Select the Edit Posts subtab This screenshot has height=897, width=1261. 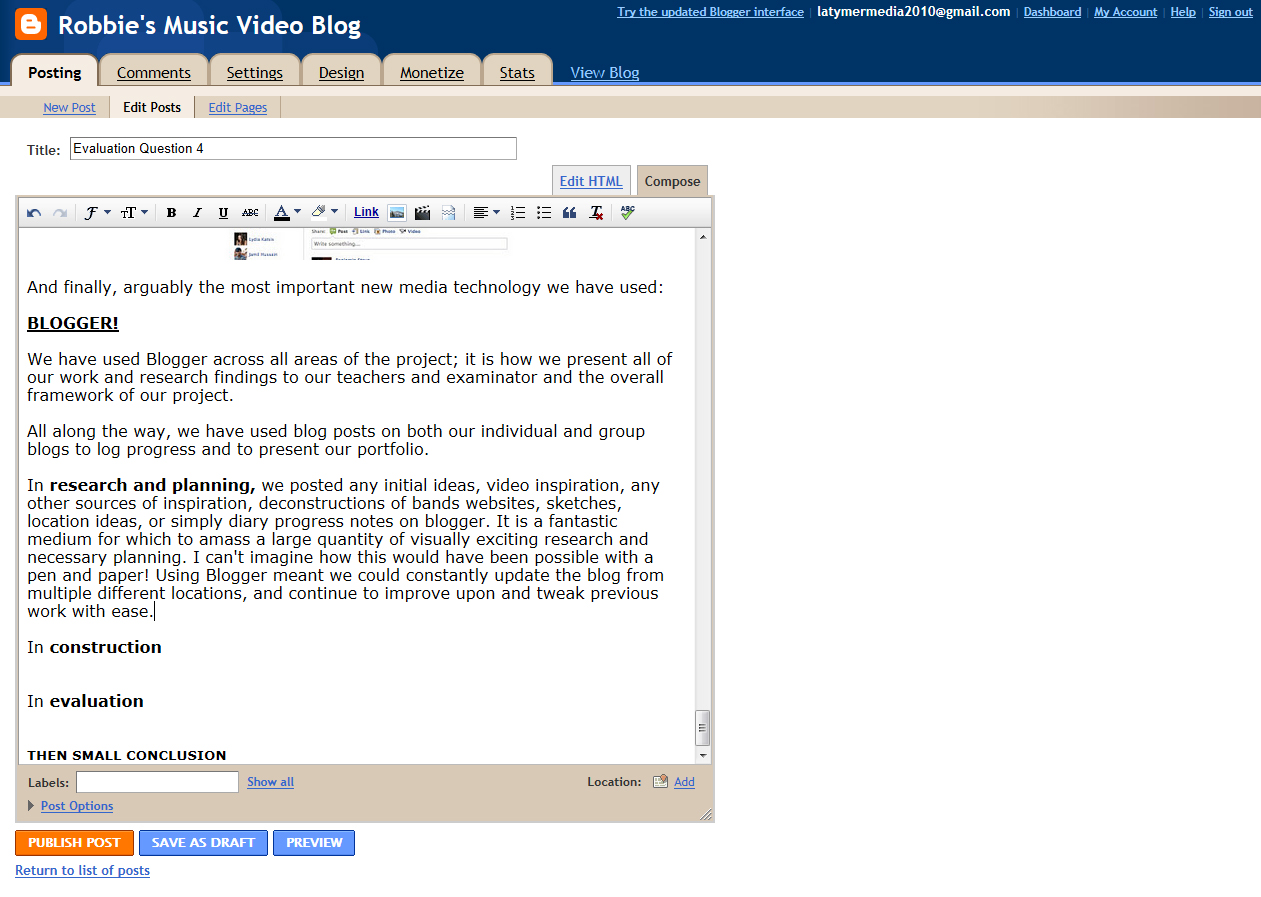pos(152,107)
